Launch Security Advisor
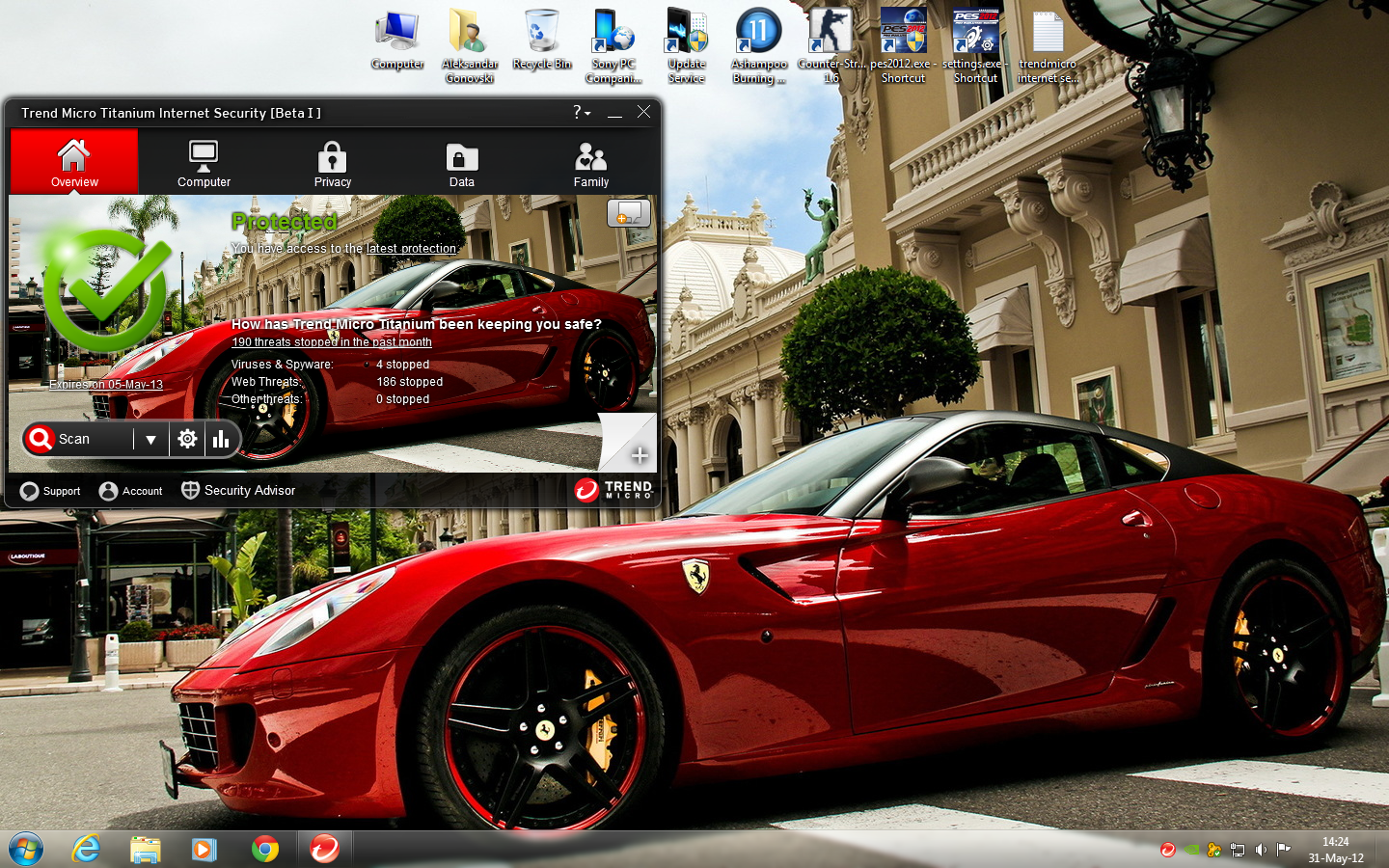The image size is (1389, 868). [238, 490]
